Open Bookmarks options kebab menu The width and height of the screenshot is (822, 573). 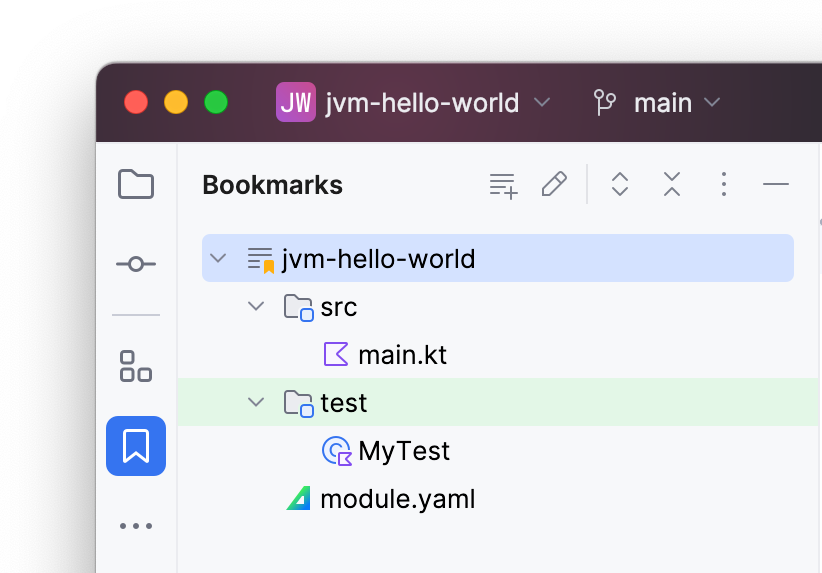point(724,185)
